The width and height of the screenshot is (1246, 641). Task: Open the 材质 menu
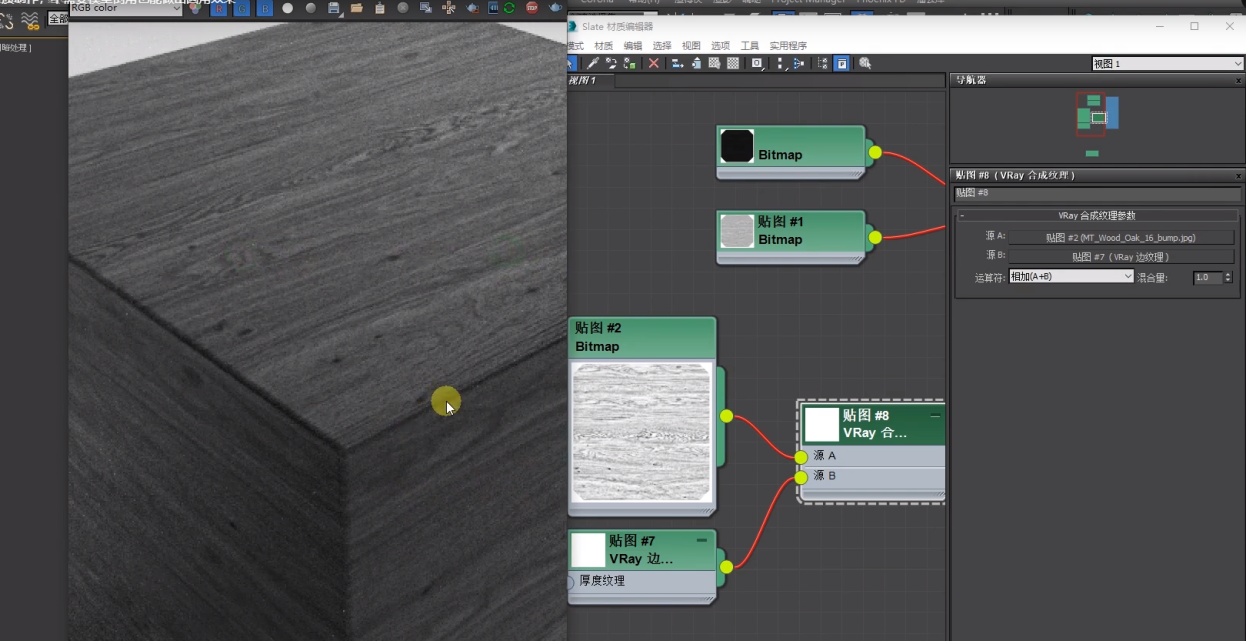(x=604, y=46)
